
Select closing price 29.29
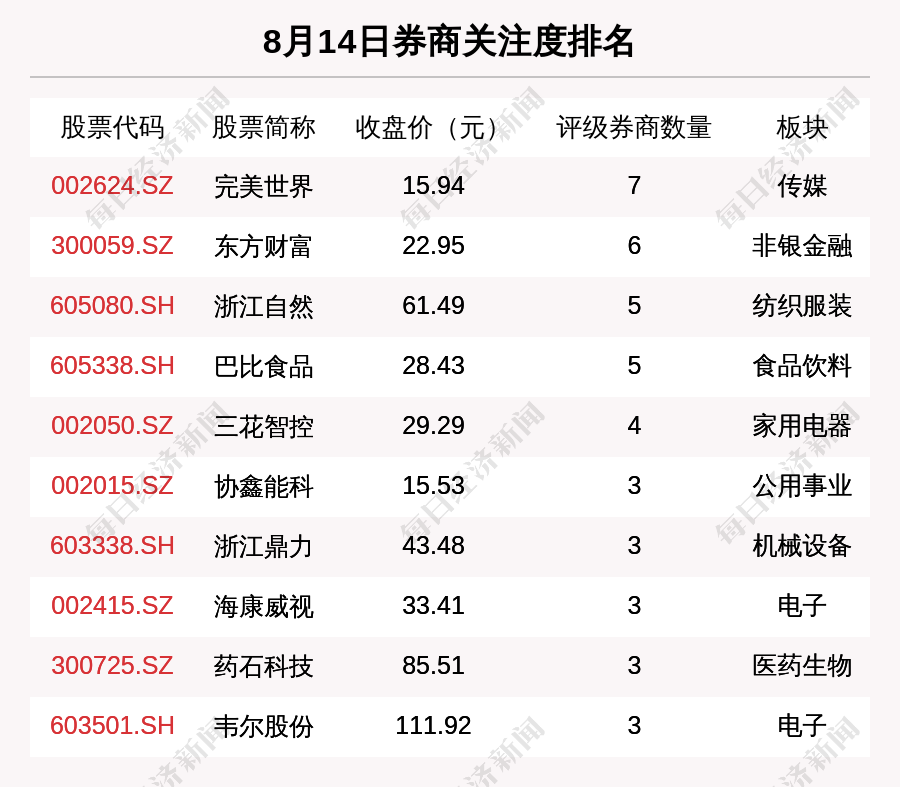pos(433,426)
